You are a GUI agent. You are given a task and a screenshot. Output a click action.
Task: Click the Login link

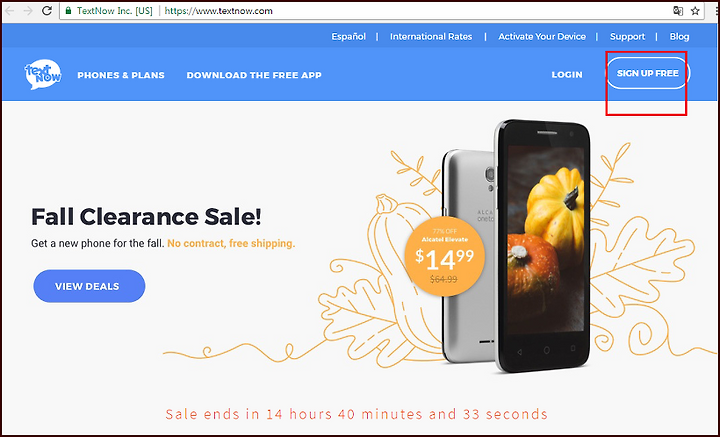(x=567, y=74)
